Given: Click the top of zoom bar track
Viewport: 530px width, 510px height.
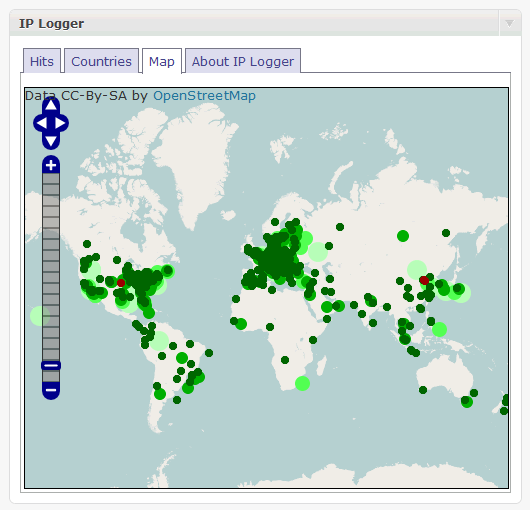Looking at the screenshot, I should pyautogui.click(x=51, y=178).
